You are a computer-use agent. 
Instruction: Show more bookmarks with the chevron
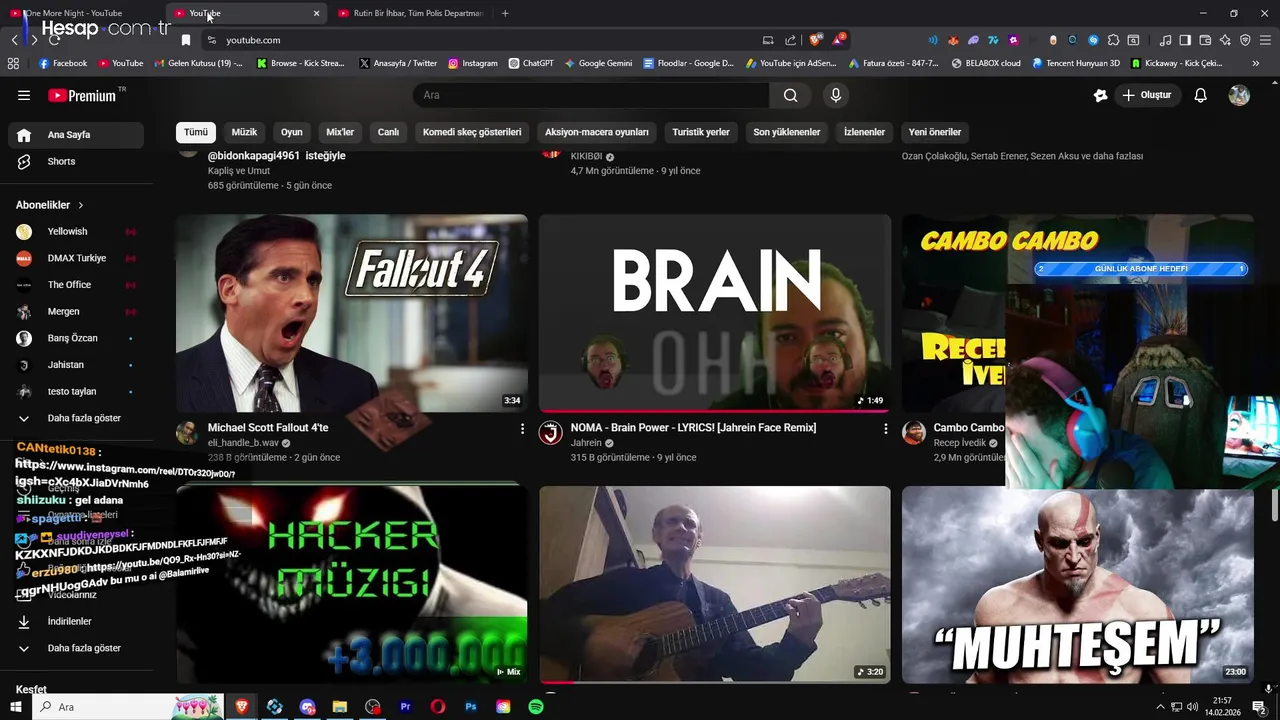(x=1255, y=63)
